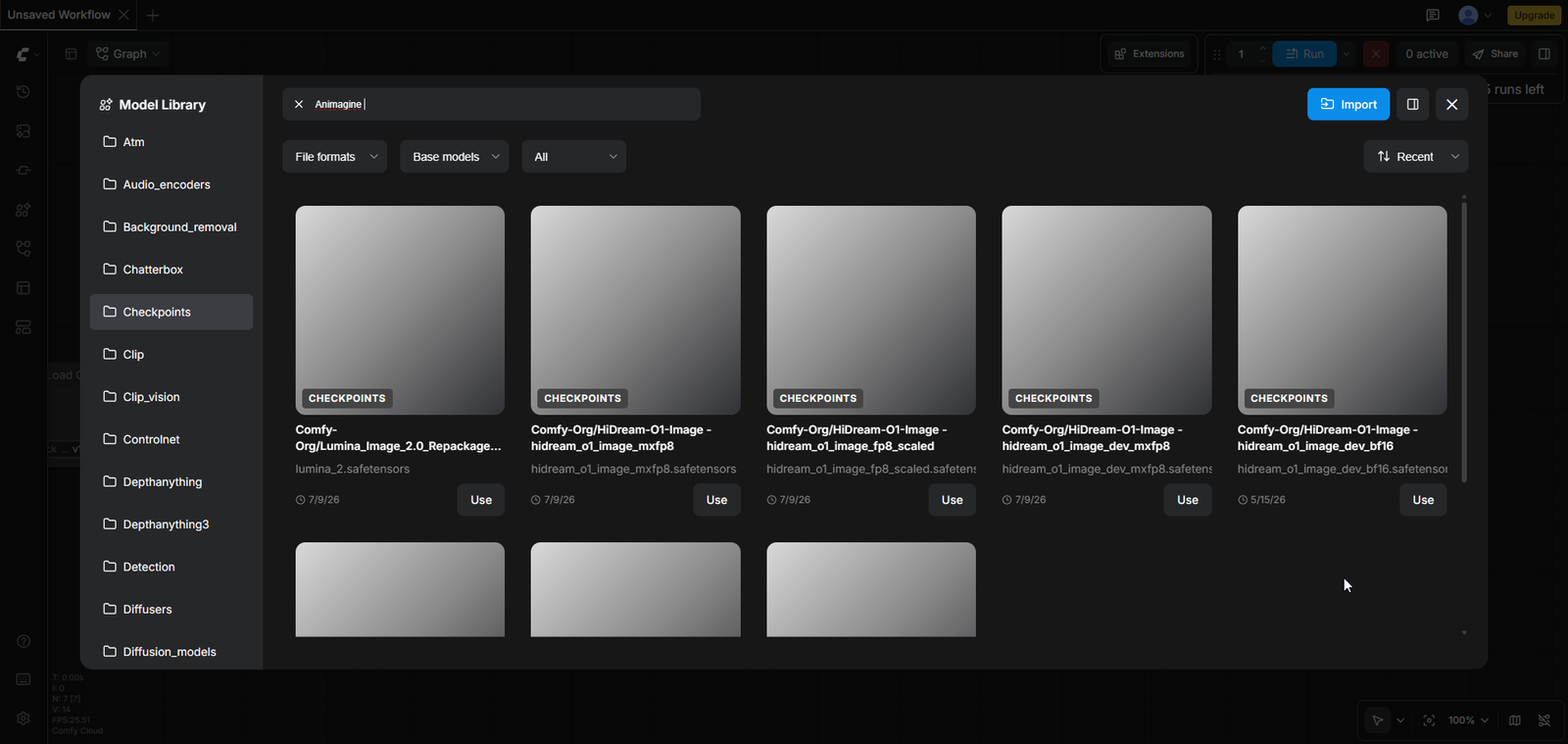The width and height of the screenshot is (1568, 744).
Task: Open the All ownership dropdown
Action: click(574, 157)
